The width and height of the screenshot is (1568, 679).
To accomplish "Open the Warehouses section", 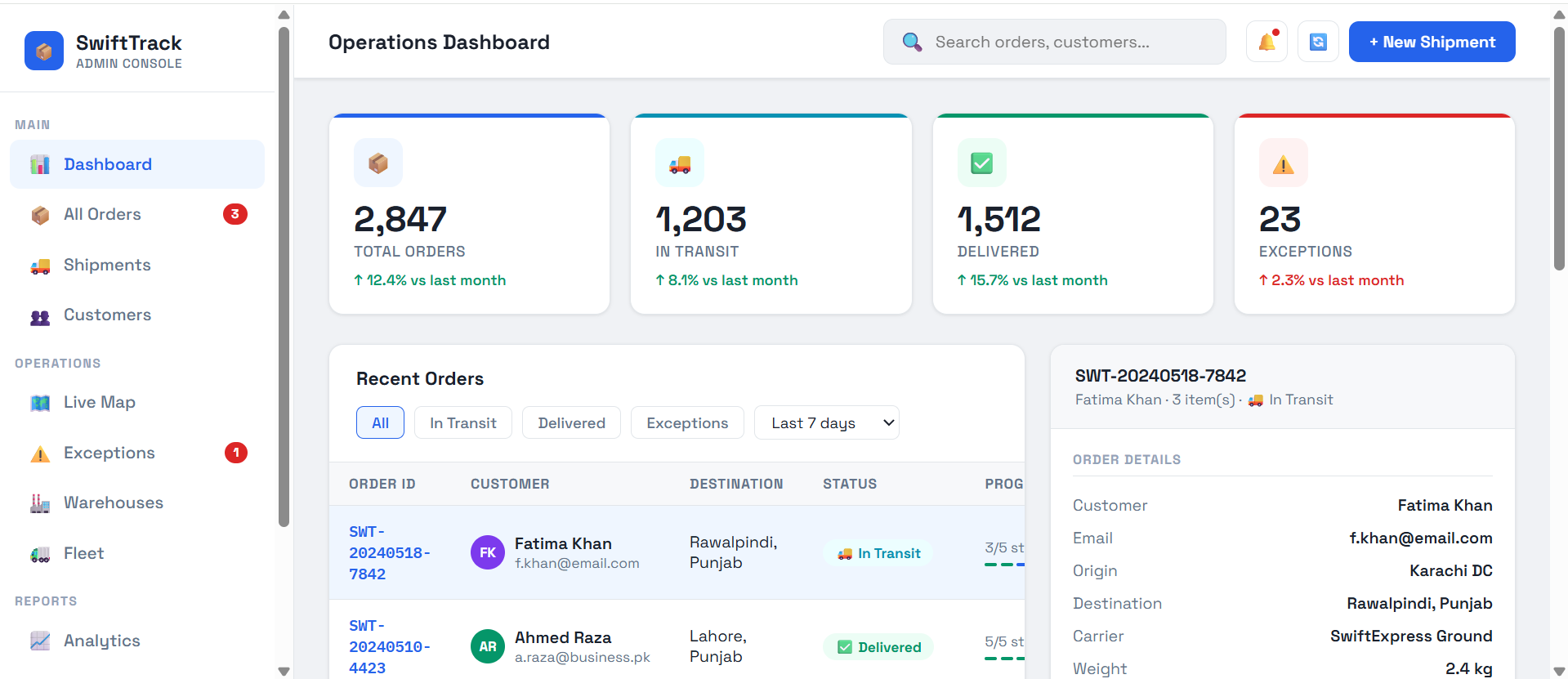I will (x=137, y=503).
